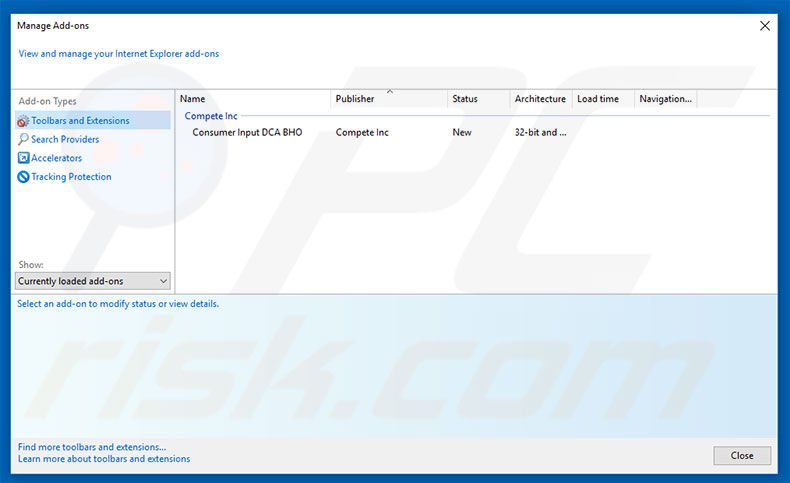This screenshot has height=483, width=790.
Task: Click the Accelerators arrow icon
Action: point(23,158)
